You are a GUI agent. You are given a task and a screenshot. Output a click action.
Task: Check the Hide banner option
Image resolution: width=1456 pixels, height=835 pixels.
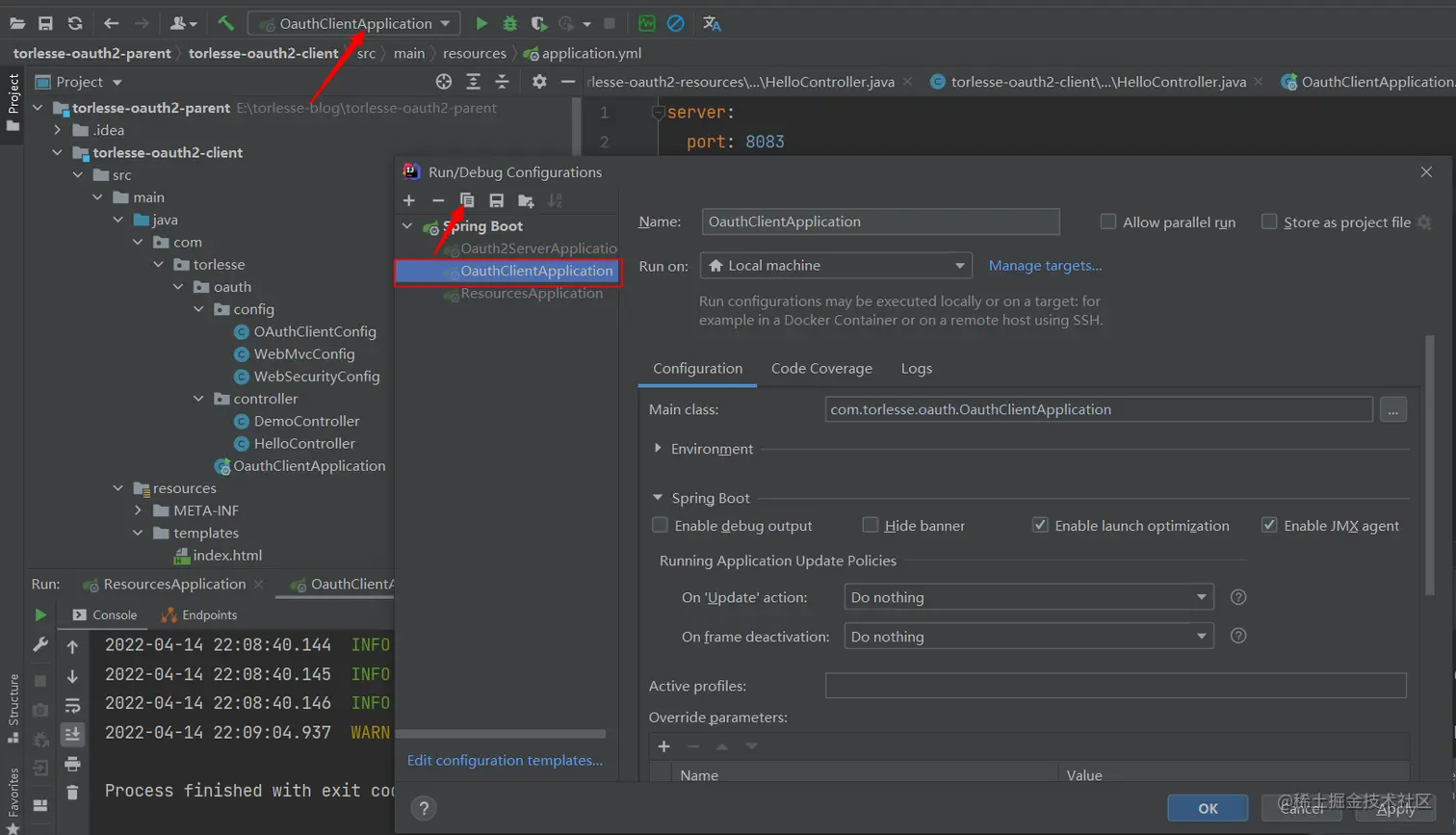(x=871, y=525)
